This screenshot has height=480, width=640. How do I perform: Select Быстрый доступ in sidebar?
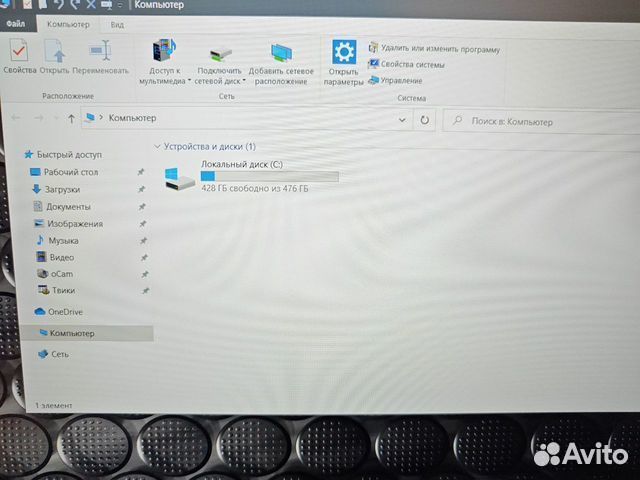pyautogui.click(x=62, y=155)
